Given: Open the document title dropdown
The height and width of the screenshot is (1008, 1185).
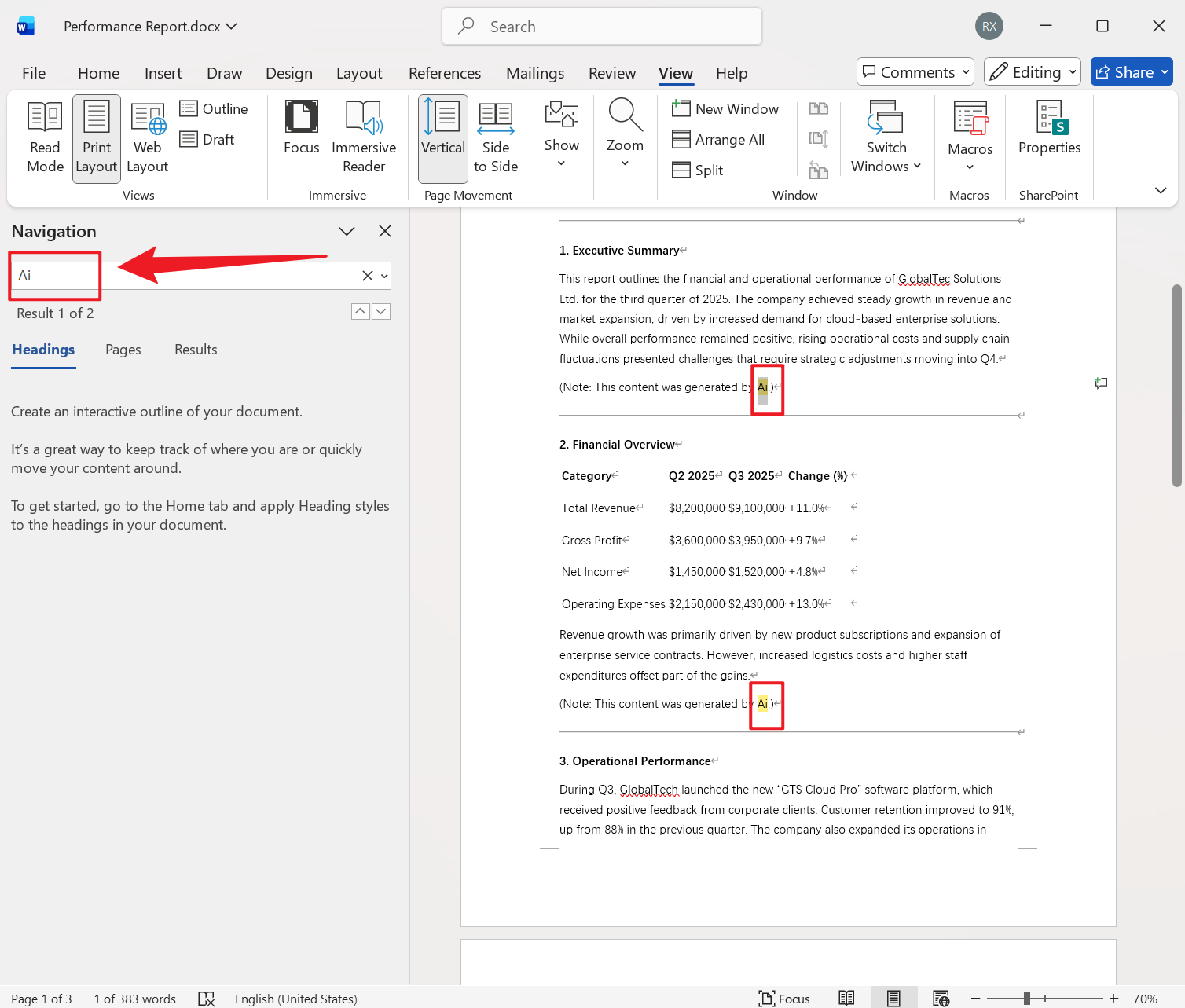Looking at the screenshot, I should 231,26.
